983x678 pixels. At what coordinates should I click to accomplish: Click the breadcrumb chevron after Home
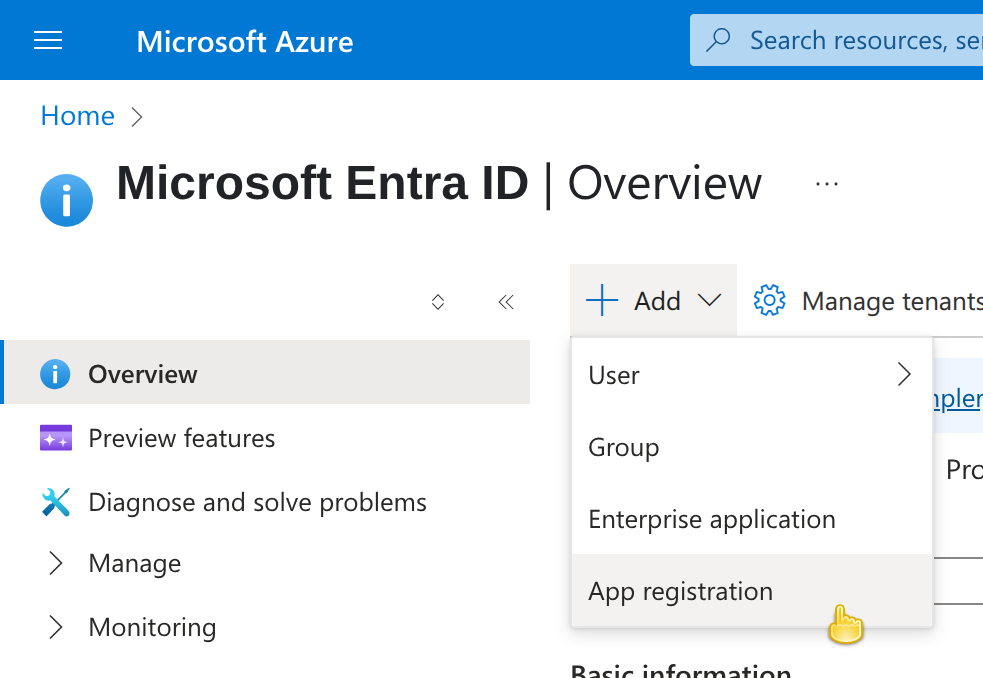tap(137, 117)
